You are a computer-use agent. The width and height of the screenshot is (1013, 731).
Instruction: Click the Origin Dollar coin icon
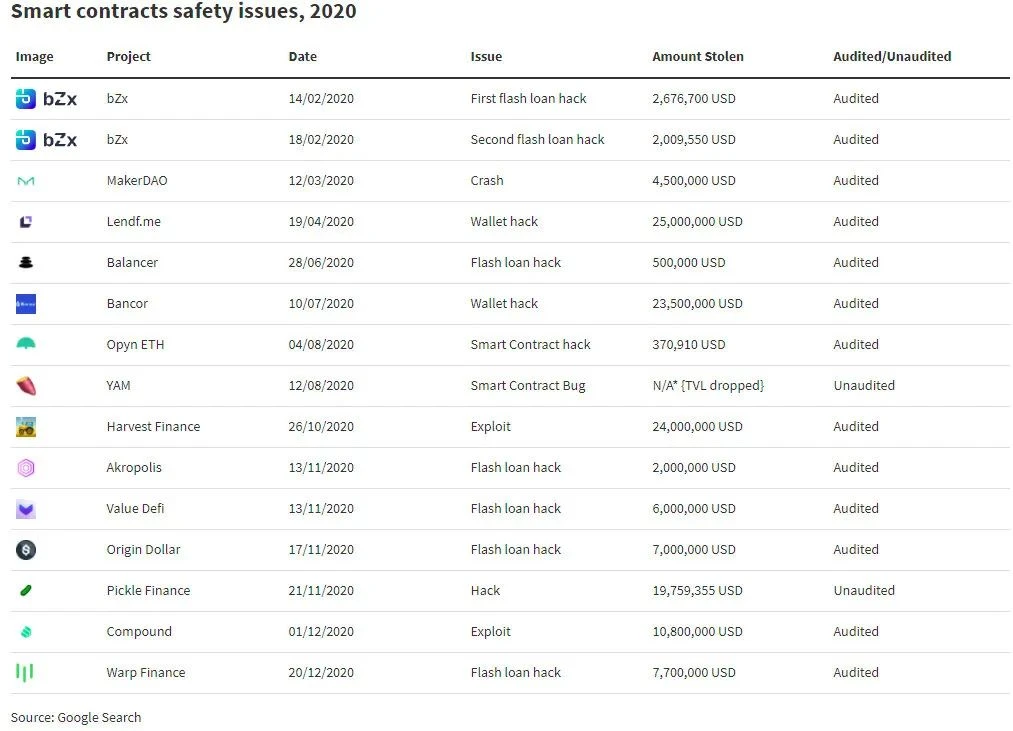pyautogui.click(x=26, y=550)
